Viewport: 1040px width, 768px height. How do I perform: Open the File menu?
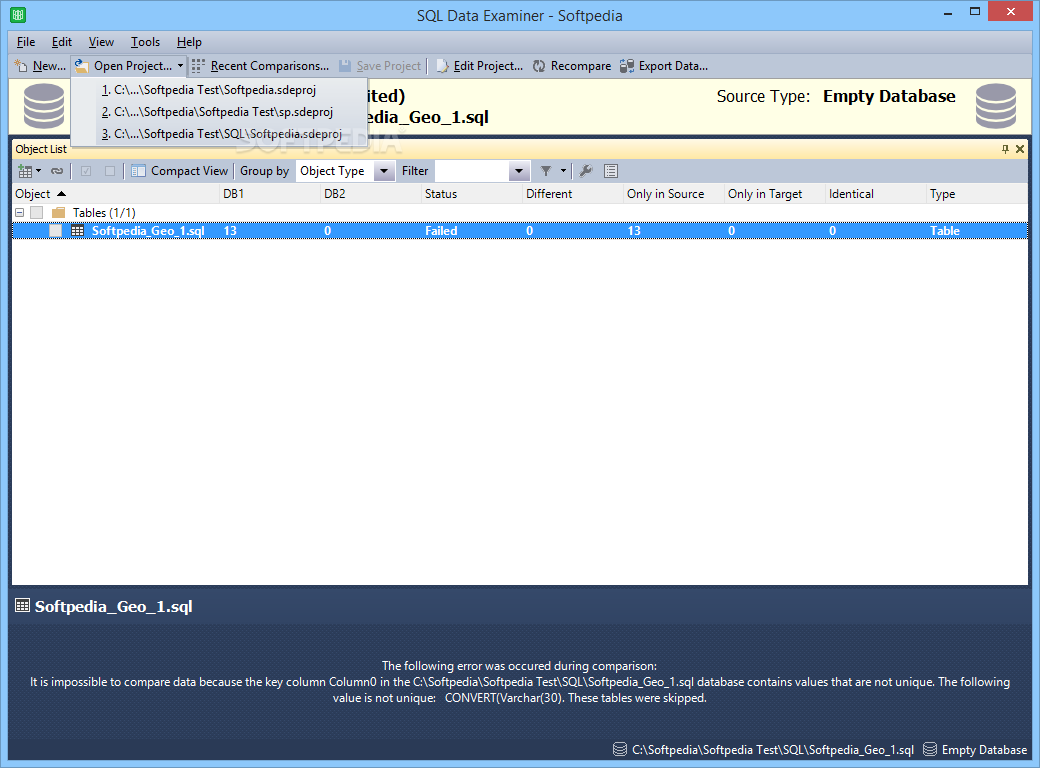pyautogui.click(x=26, y=42)
